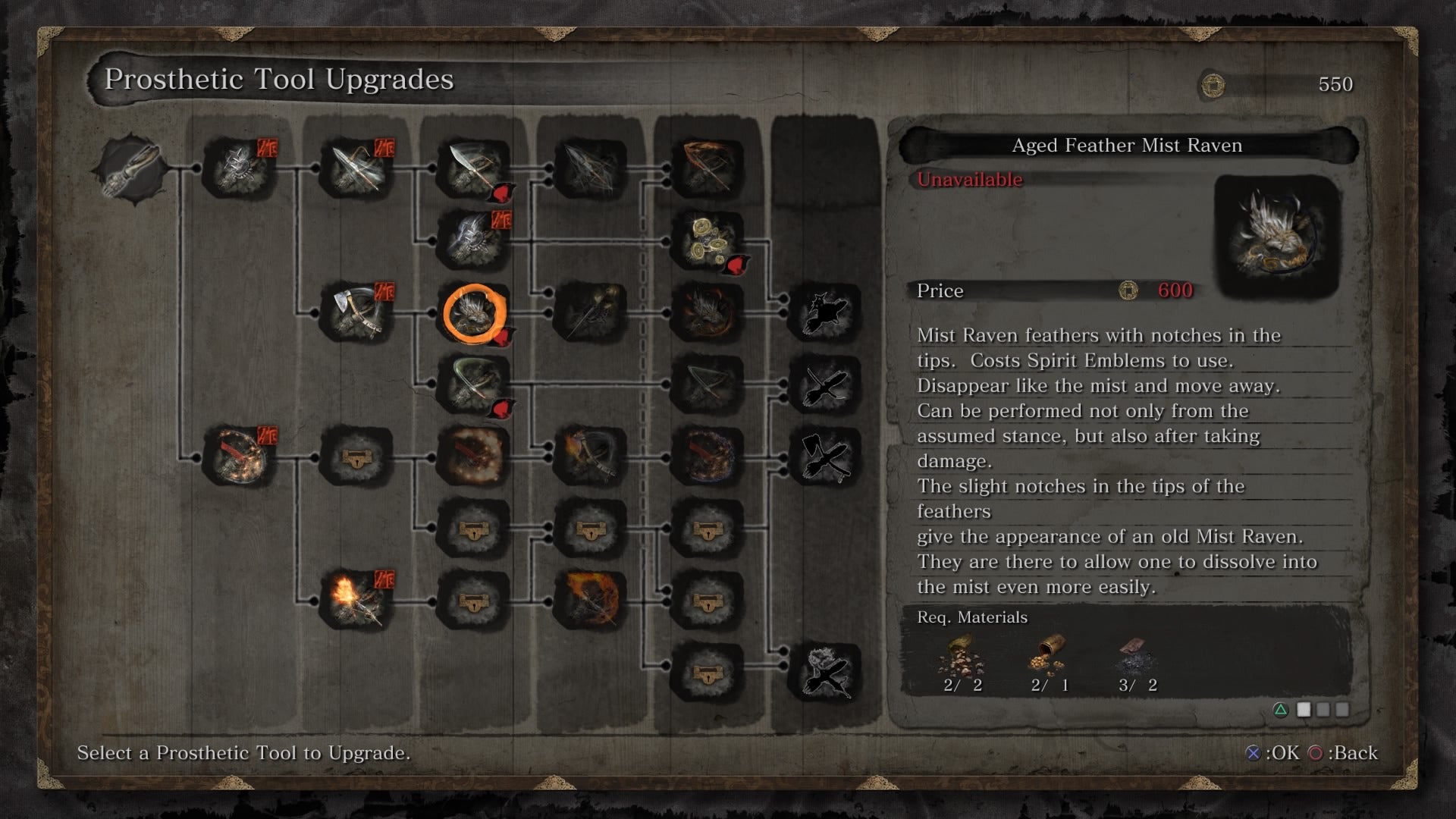Select the bottom-right crossed feather silhouette node
The width and height of the screenshot is (1456, 819).
coord(825,673)
